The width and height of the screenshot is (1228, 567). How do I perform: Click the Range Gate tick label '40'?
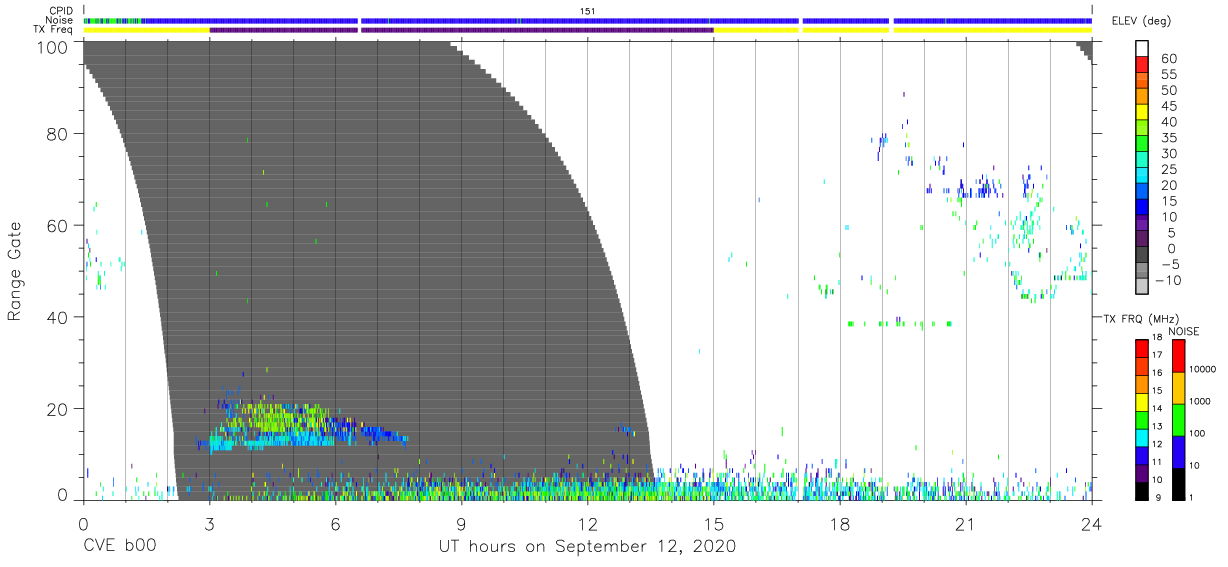(x=59, y=317)
